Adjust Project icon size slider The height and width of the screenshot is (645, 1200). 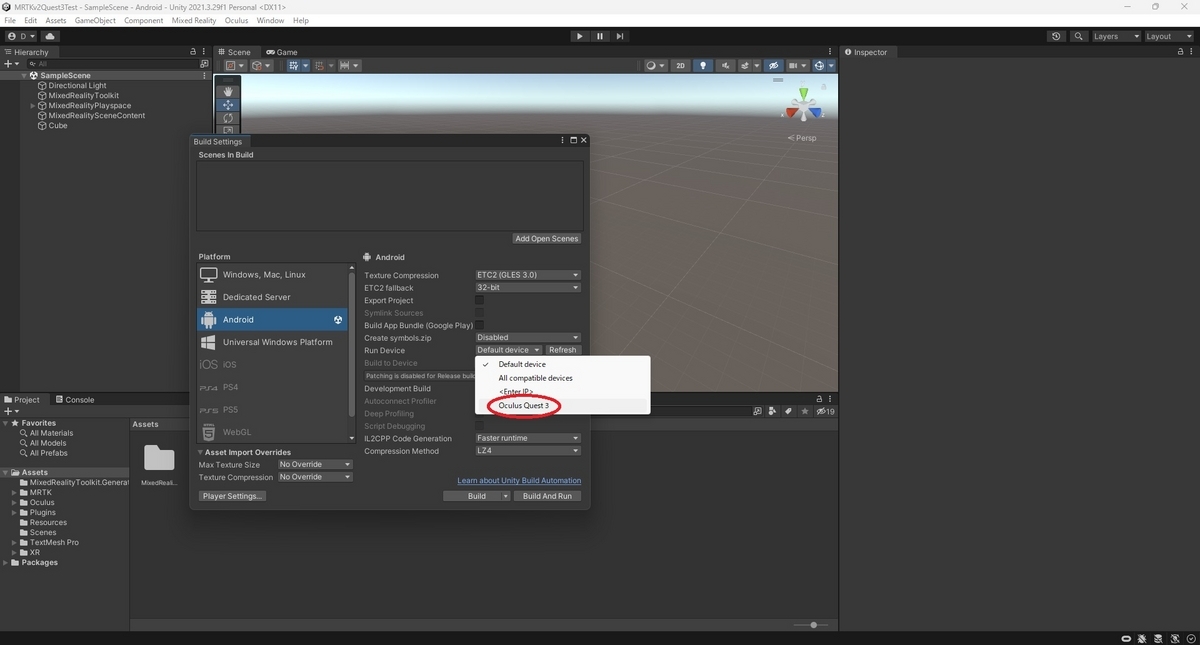812,625
